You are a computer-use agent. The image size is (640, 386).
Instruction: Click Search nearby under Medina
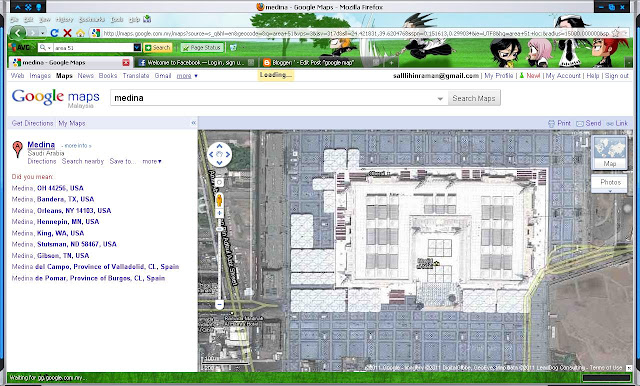[83, 161]
